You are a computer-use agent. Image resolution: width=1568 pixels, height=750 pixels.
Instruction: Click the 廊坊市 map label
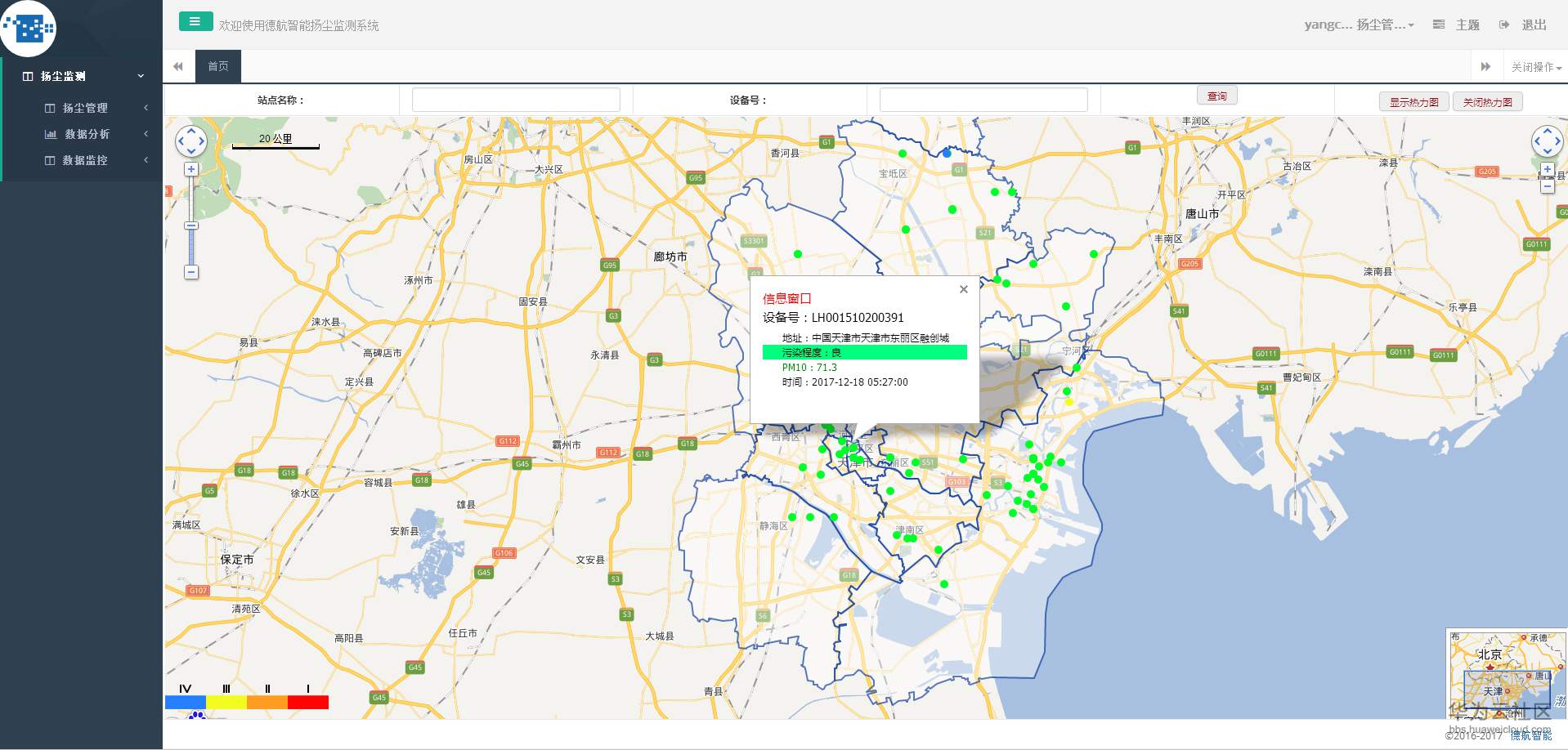tap(670, 257)
